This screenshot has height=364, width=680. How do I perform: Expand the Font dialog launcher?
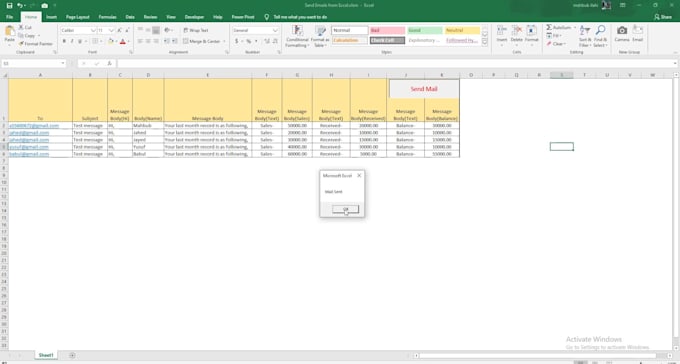[x=131, y=52]
